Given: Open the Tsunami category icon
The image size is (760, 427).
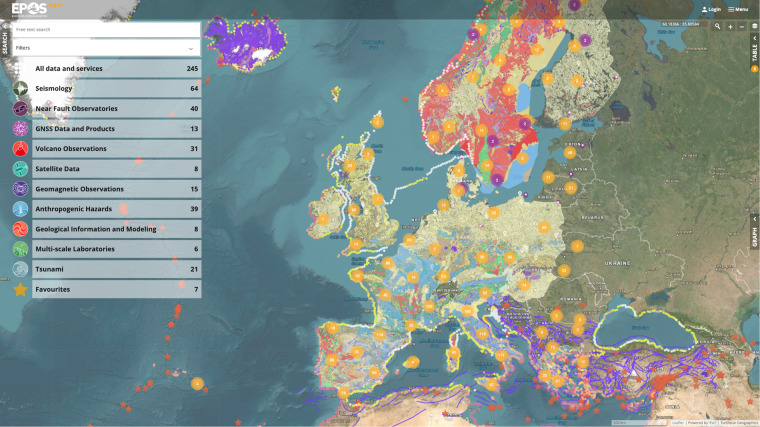Looking at the screenshot, I should [x=20, y=269].
